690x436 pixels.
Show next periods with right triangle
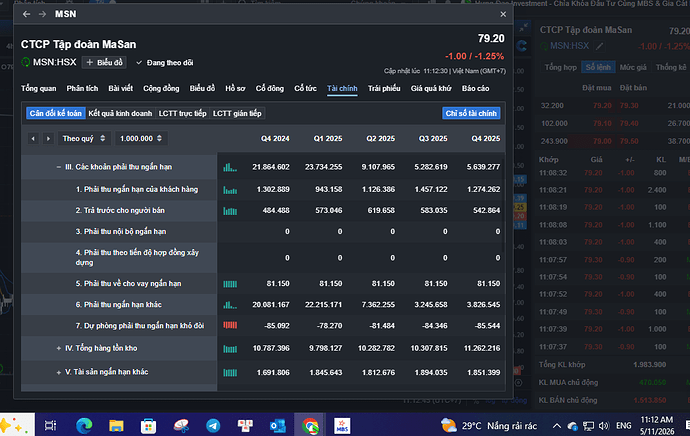pos(48,139)
